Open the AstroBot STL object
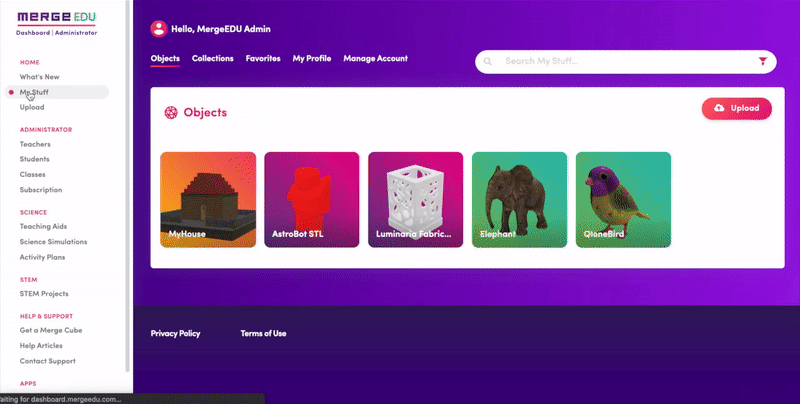This screenshot has width=800, height=404. (x=312, y=199)
